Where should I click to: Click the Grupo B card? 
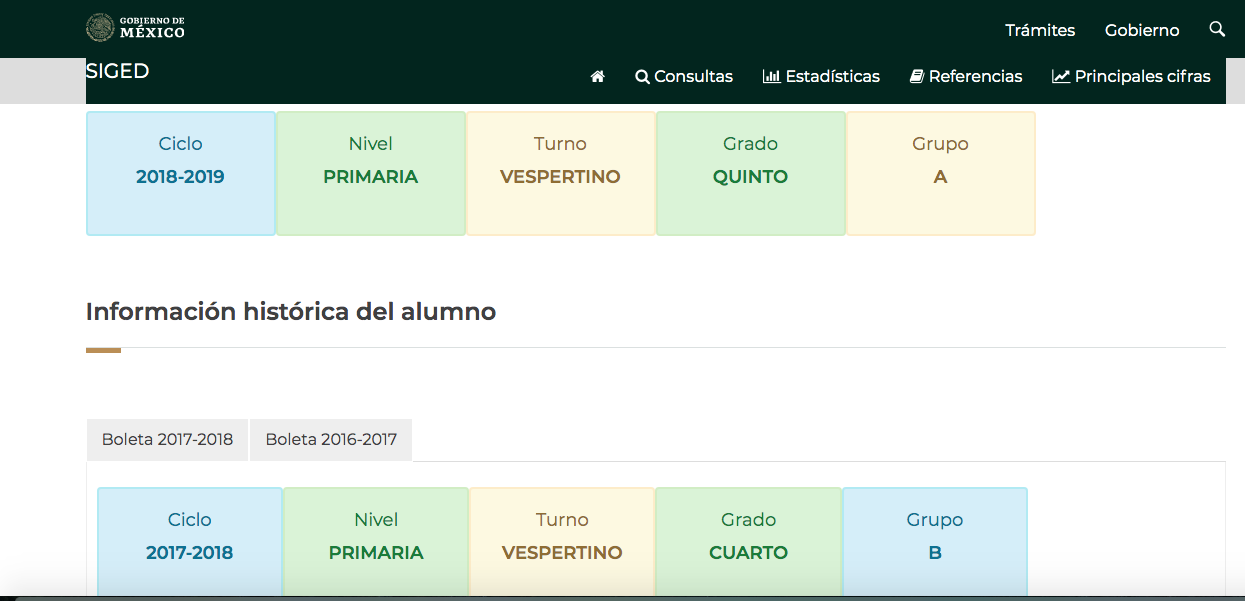pos(934,541)
